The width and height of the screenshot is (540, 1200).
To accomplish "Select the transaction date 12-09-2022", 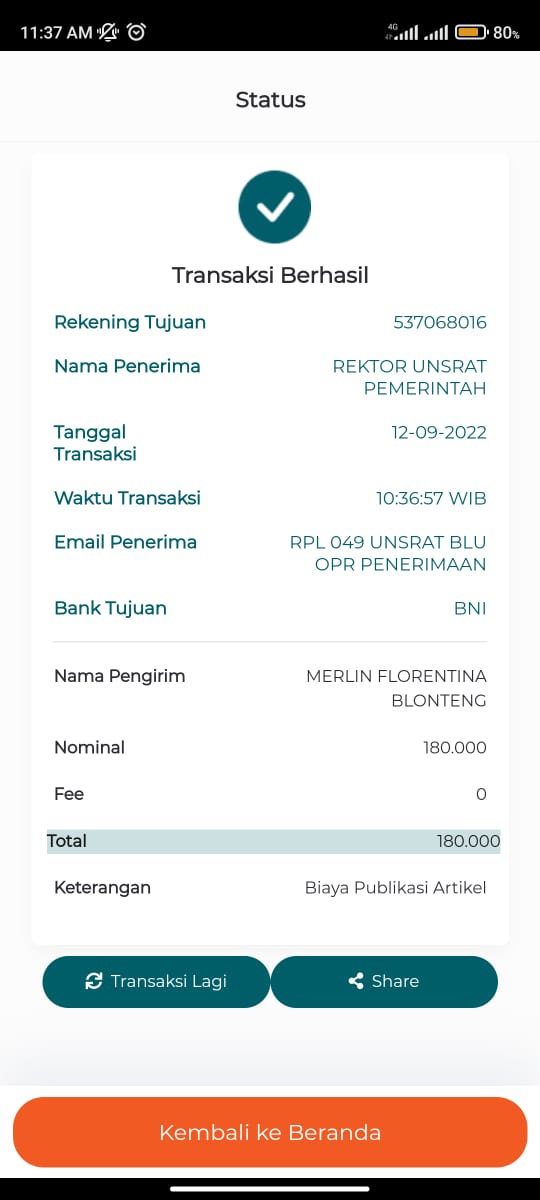I will [x=439, y=432].
